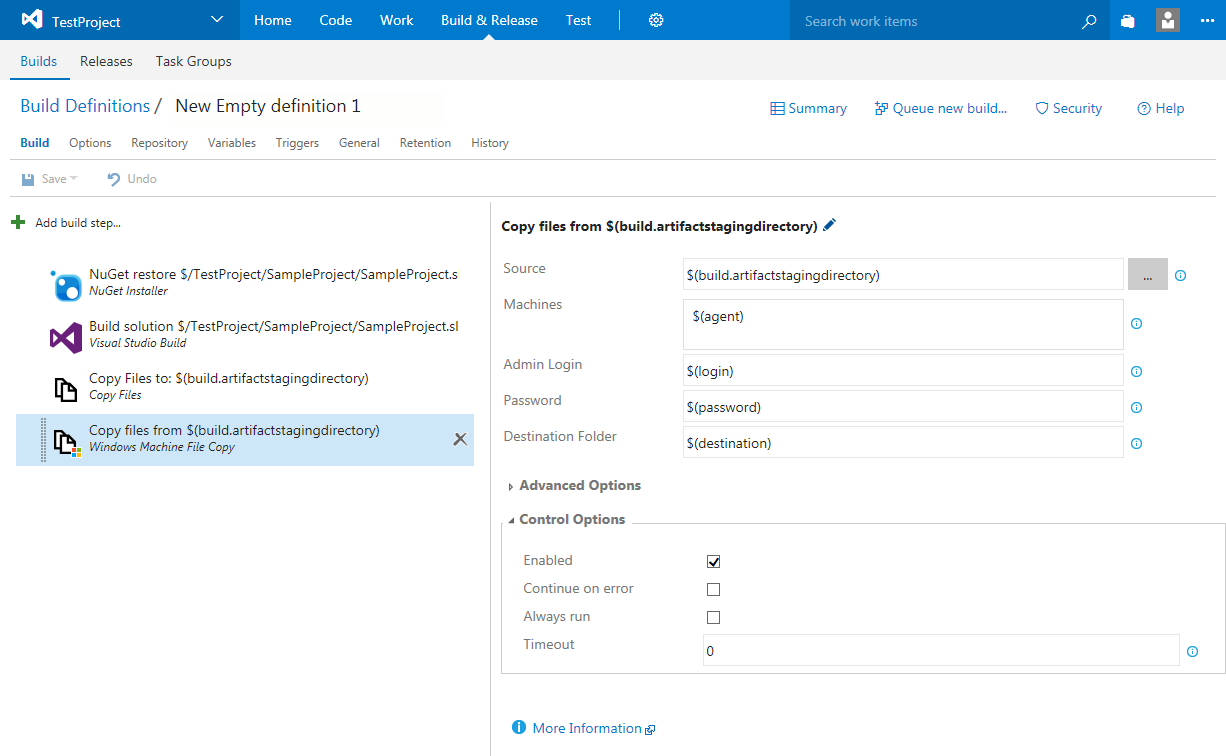Open the Releases tab

[x=106, y=61]
